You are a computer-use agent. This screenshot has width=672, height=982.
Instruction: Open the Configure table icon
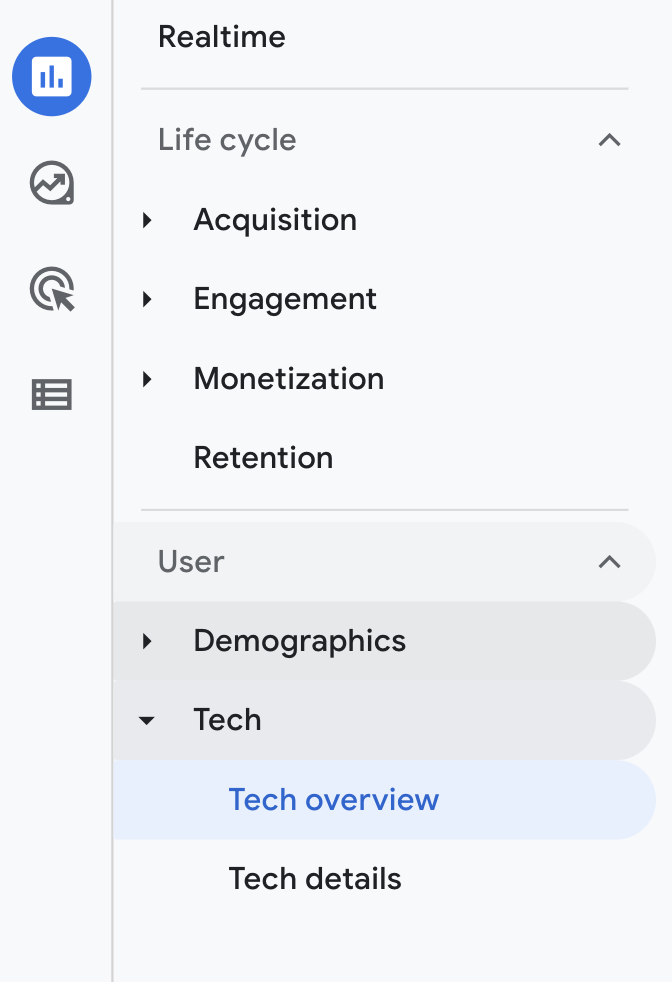(52, 395)
